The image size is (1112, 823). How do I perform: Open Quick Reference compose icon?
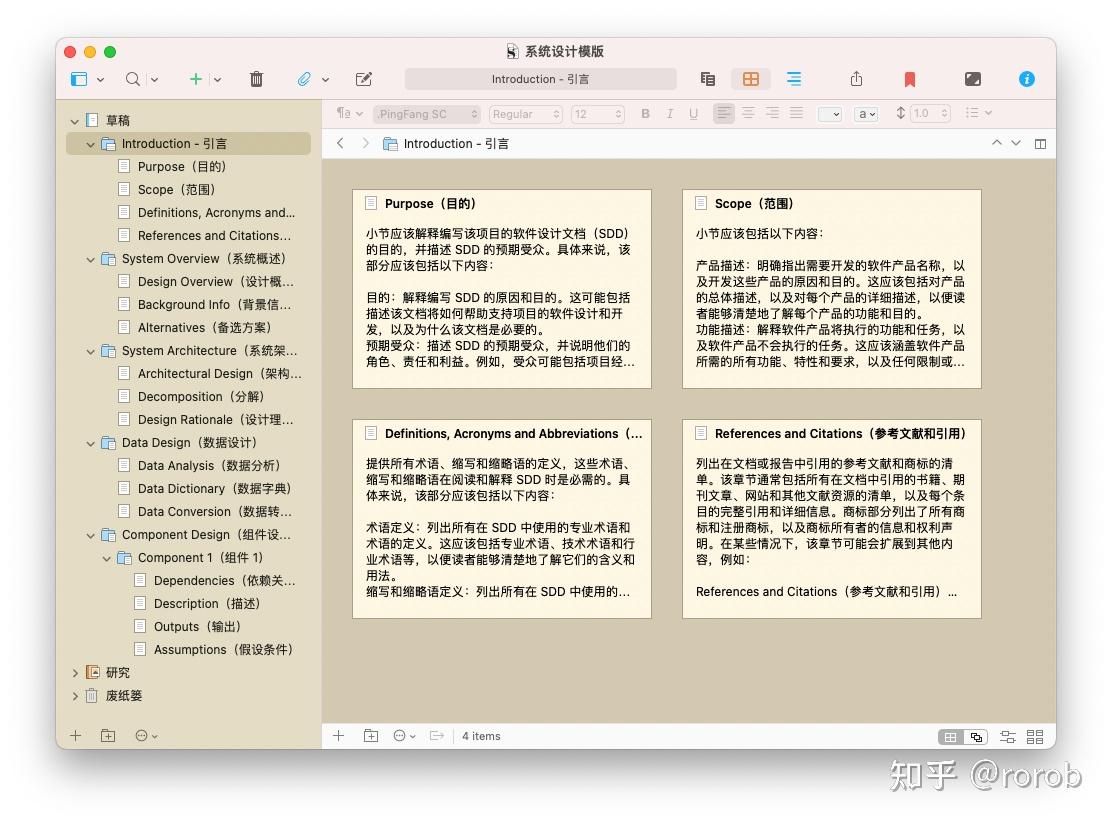364,79
